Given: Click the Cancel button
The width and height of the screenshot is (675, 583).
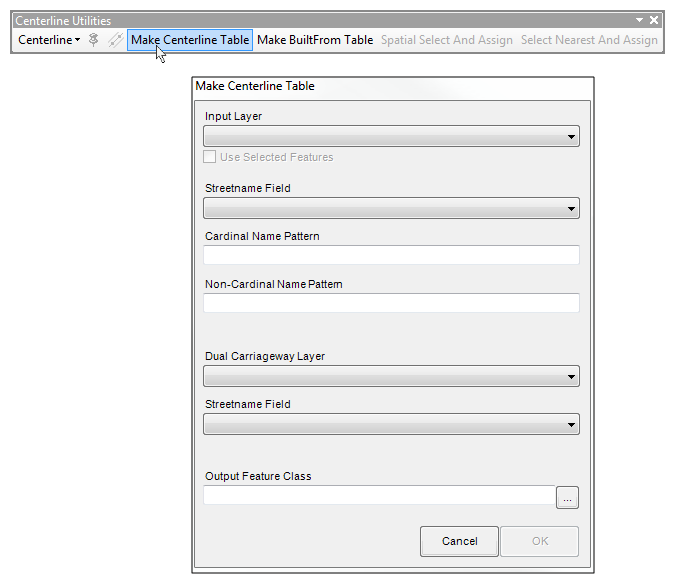Looking at the screenshot, I should (459, 541).
